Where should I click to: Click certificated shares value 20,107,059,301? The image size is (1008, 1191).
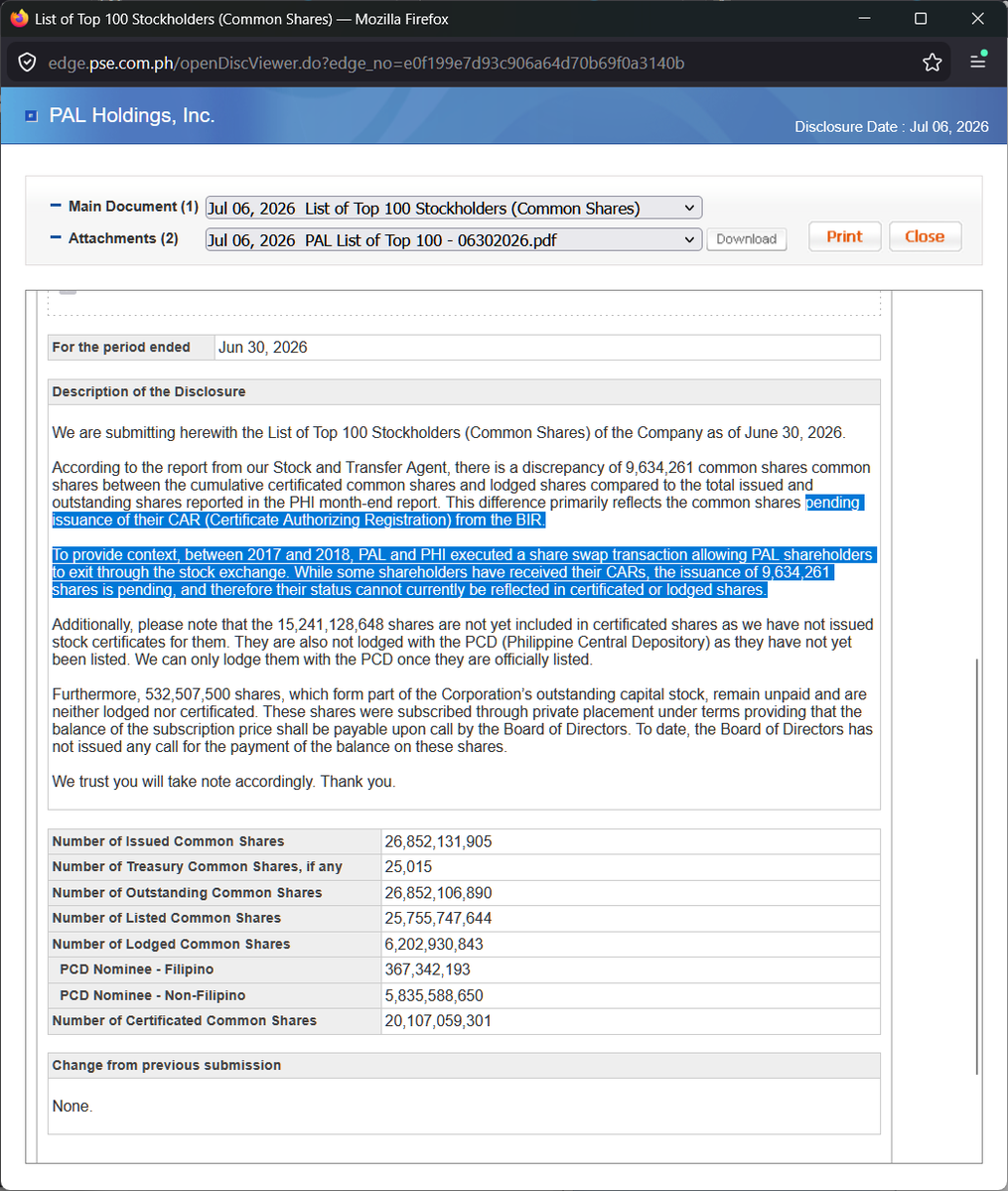pyautogui.click(x=438, y=1021)
